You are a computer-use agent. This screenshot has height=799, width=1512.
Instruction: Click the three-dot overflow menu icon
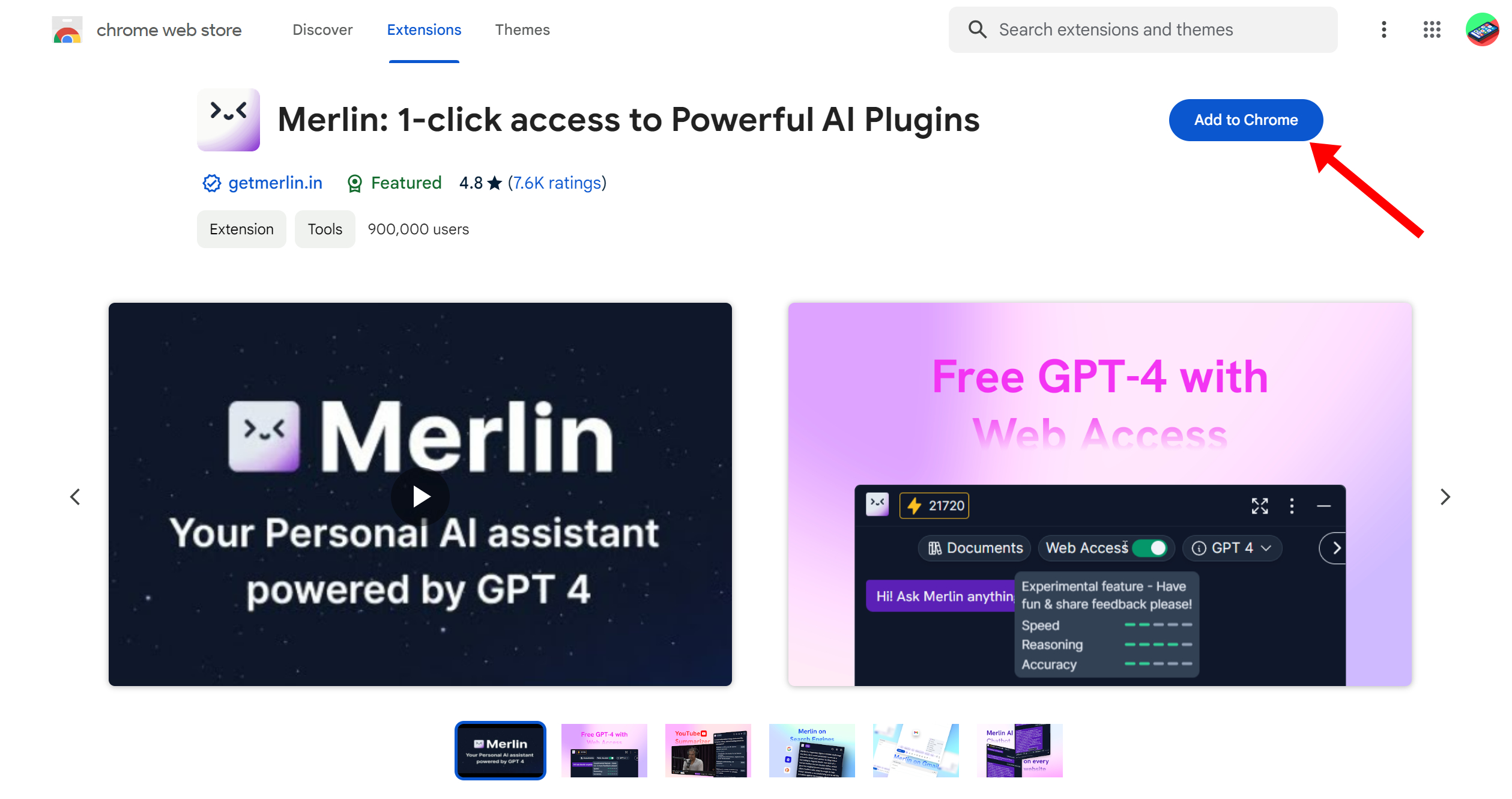click(x=1383, y=29)
